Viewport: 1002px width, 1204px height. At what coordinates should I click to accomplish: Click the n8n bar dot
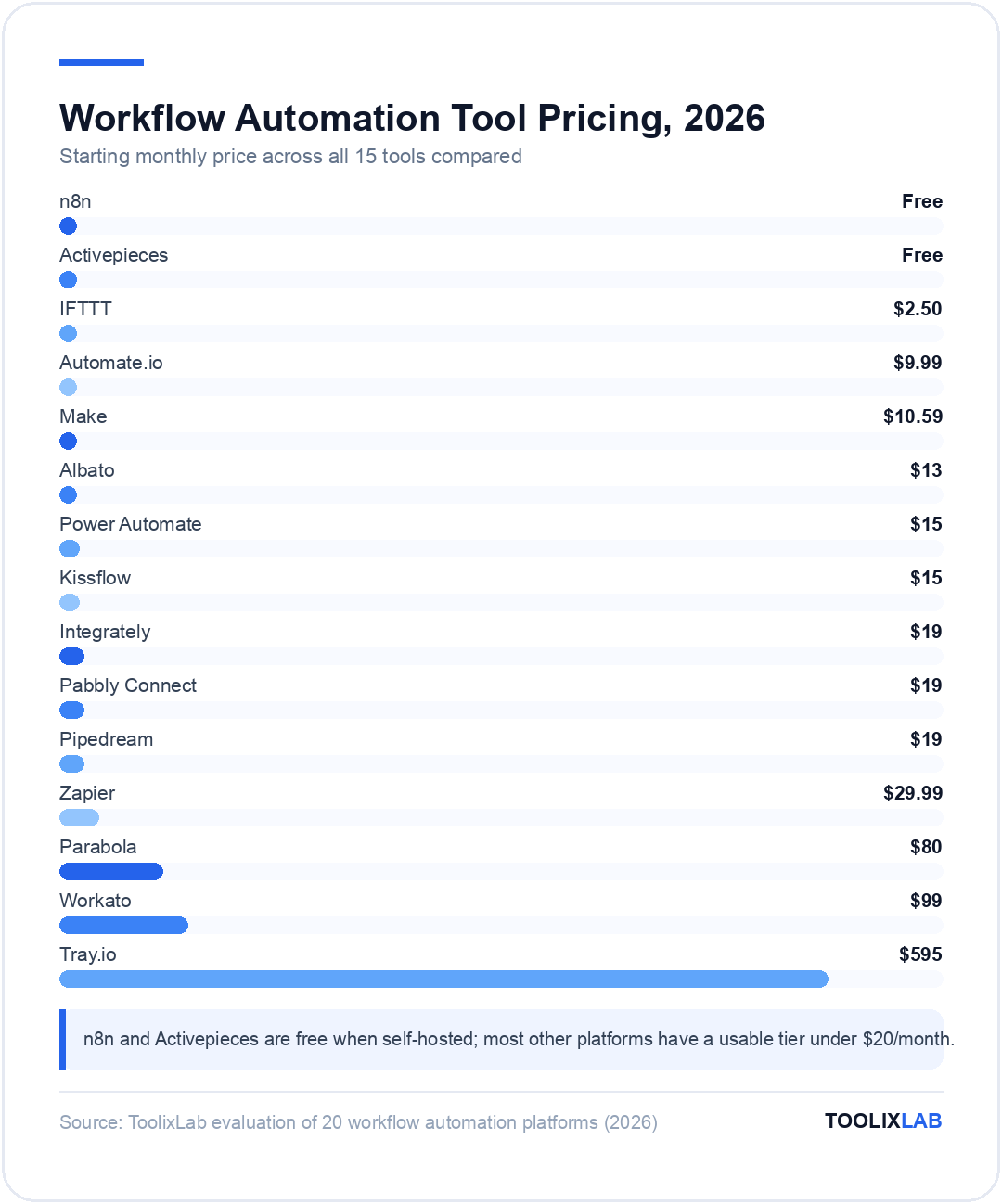tap(68, 226)
